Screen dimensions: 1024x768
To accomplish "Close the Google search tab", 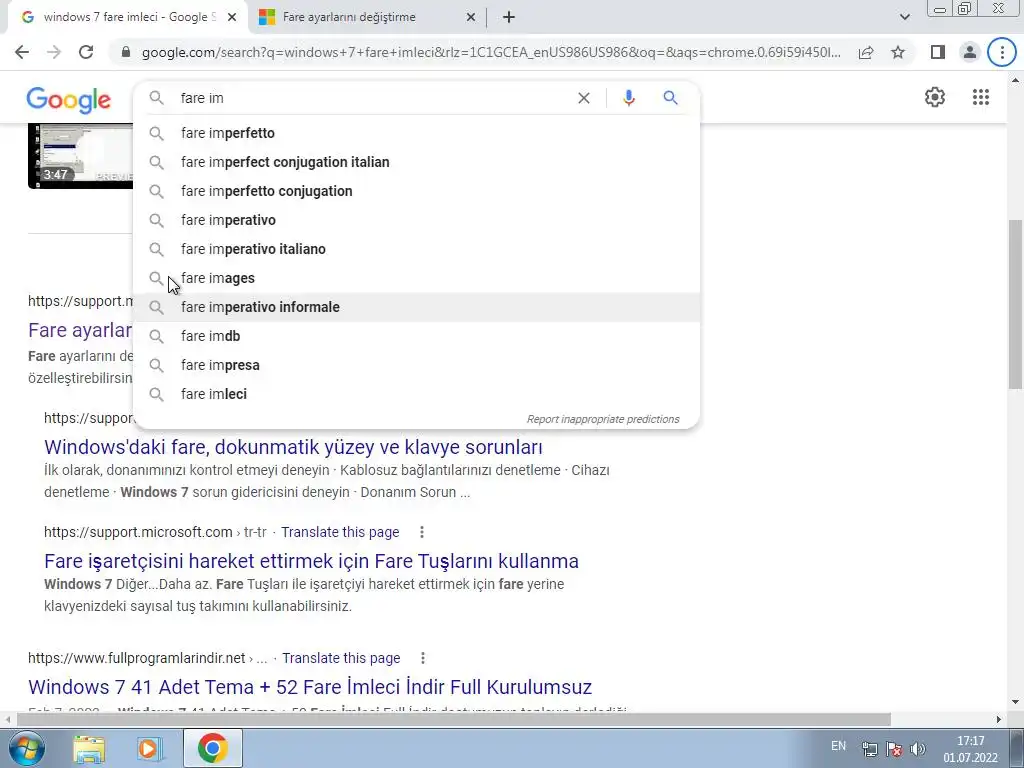I will pyautogui.click(x=232, y=17).
